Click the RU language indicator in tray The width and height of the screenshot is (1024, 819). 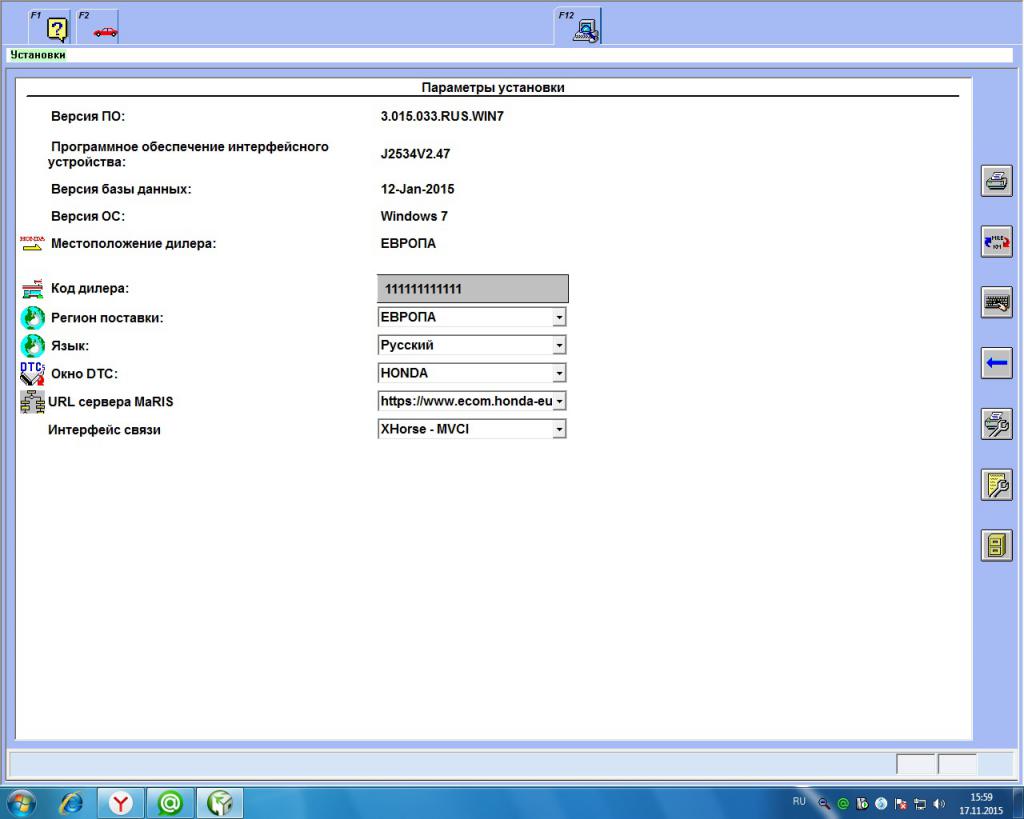[798, 801]
